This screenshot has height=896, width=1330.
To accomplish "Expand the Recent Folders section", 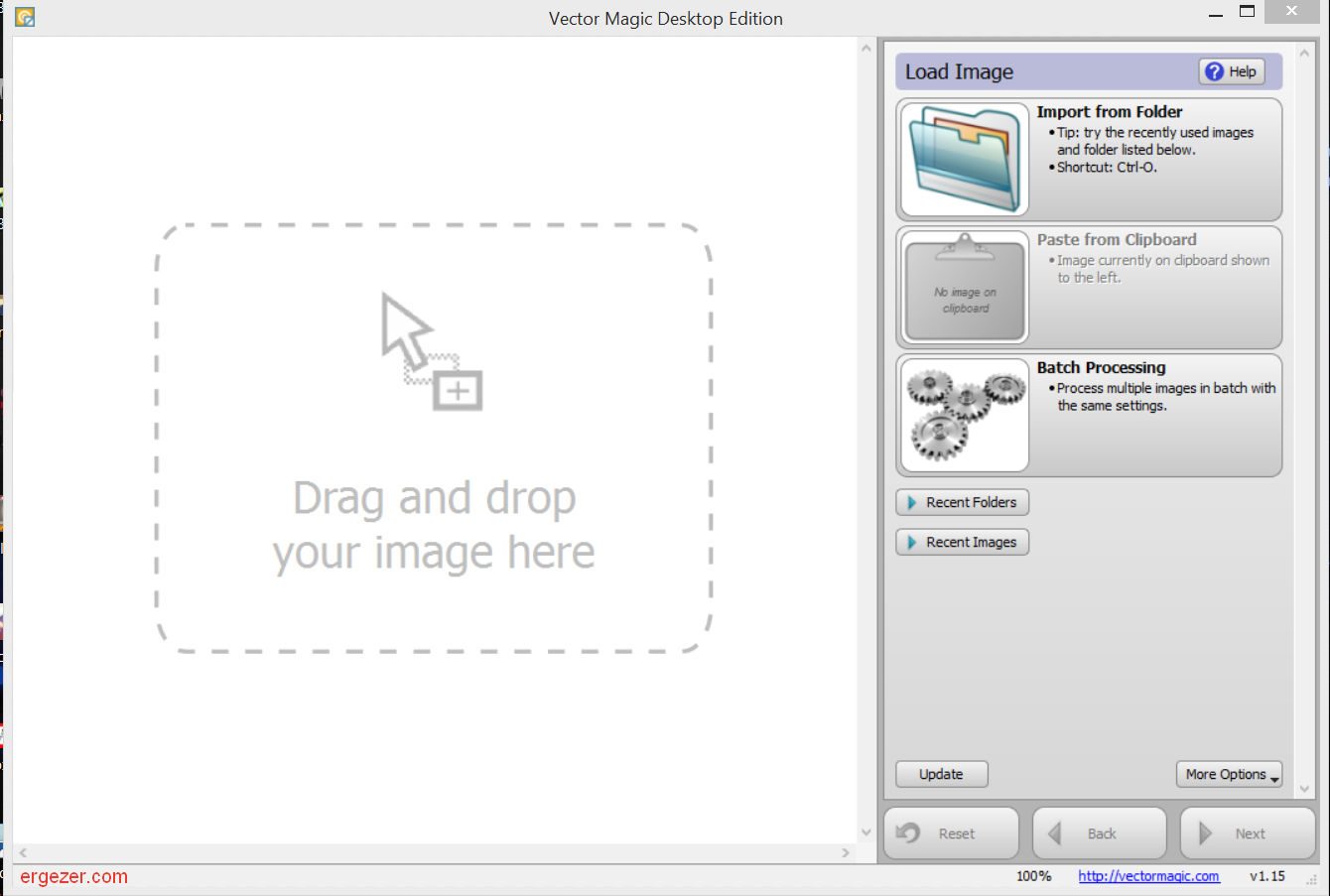I will click(962, 502).
